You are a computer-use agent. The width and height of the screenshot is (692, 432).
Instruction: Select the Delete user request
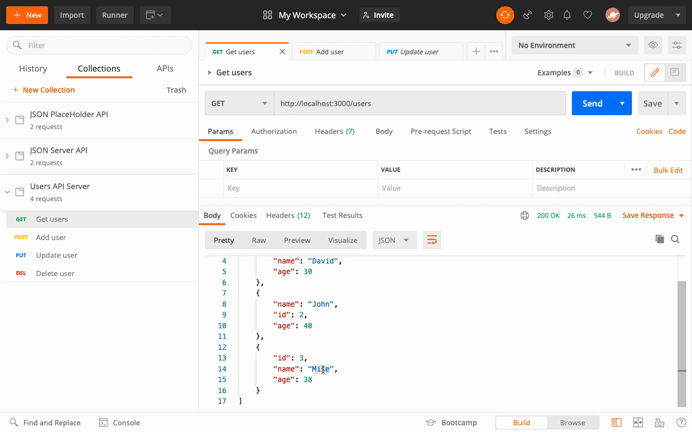pyautogui.click(x=99, y=273)
